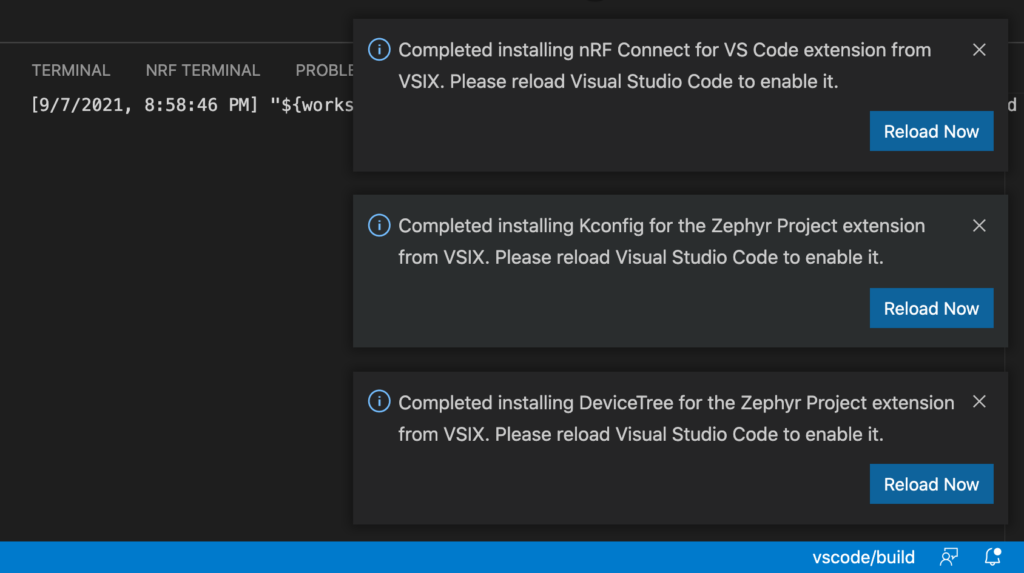Click the DeviceTree notification message text
Screen dimensions: 1024x573
[x=676, y=418]
